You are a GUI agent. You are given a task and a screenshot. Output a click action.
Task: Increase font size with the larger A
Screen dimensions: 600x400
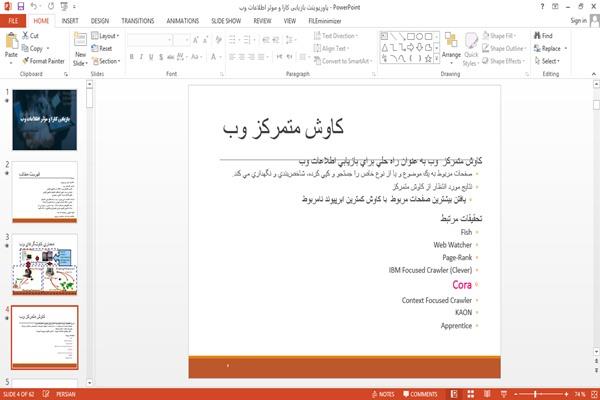click(x=196, y=39)
